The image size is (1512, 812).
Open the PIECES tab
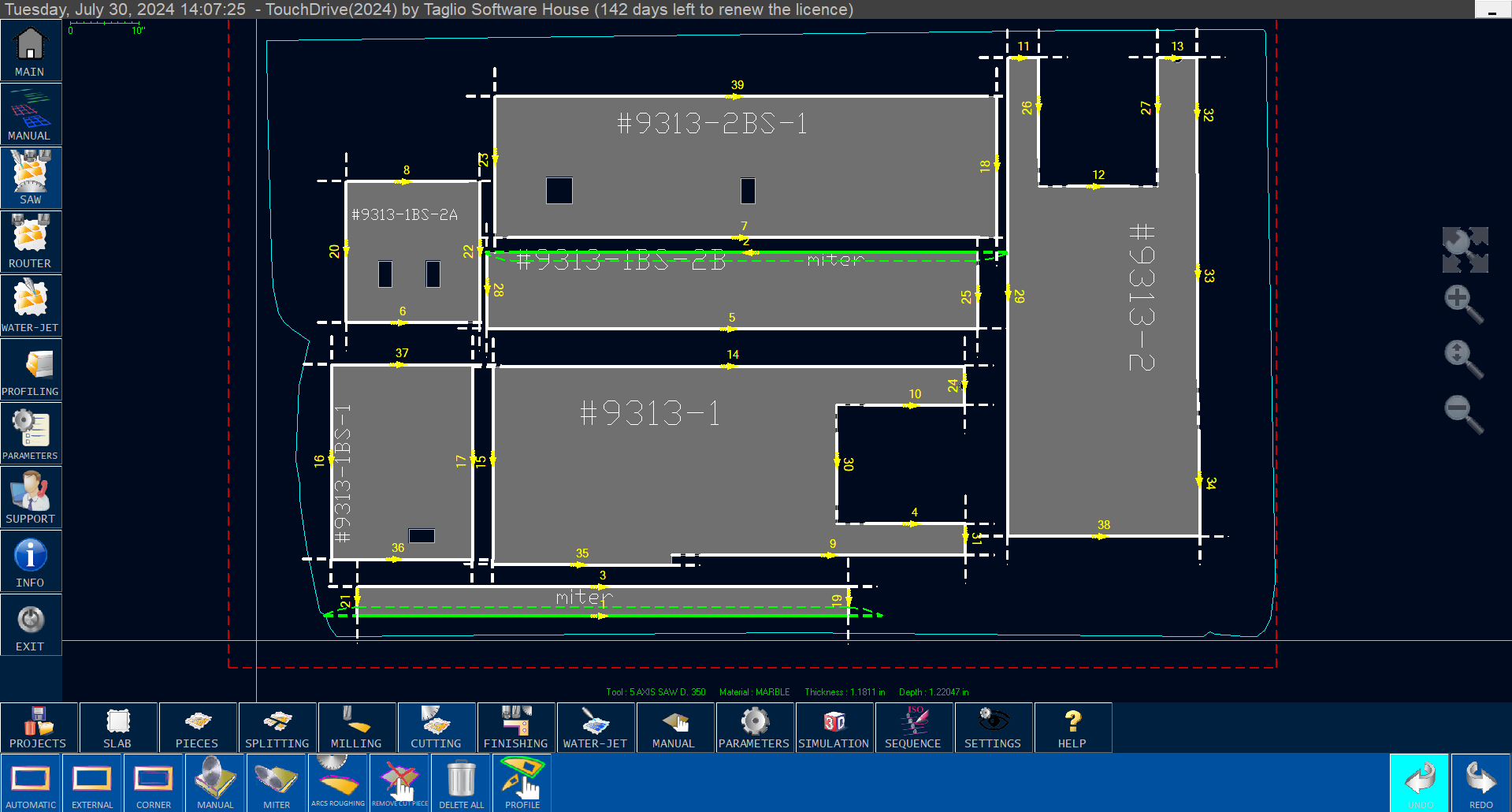click(x=198, y=728)
